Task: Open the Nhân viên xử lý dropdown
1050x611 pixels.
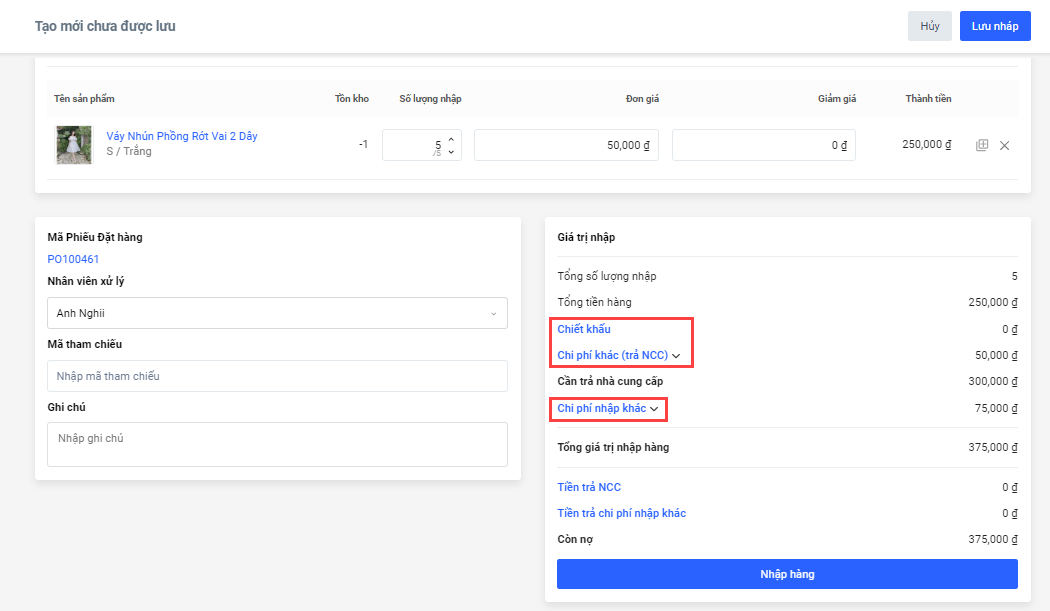Action: [x=277, y=313]
